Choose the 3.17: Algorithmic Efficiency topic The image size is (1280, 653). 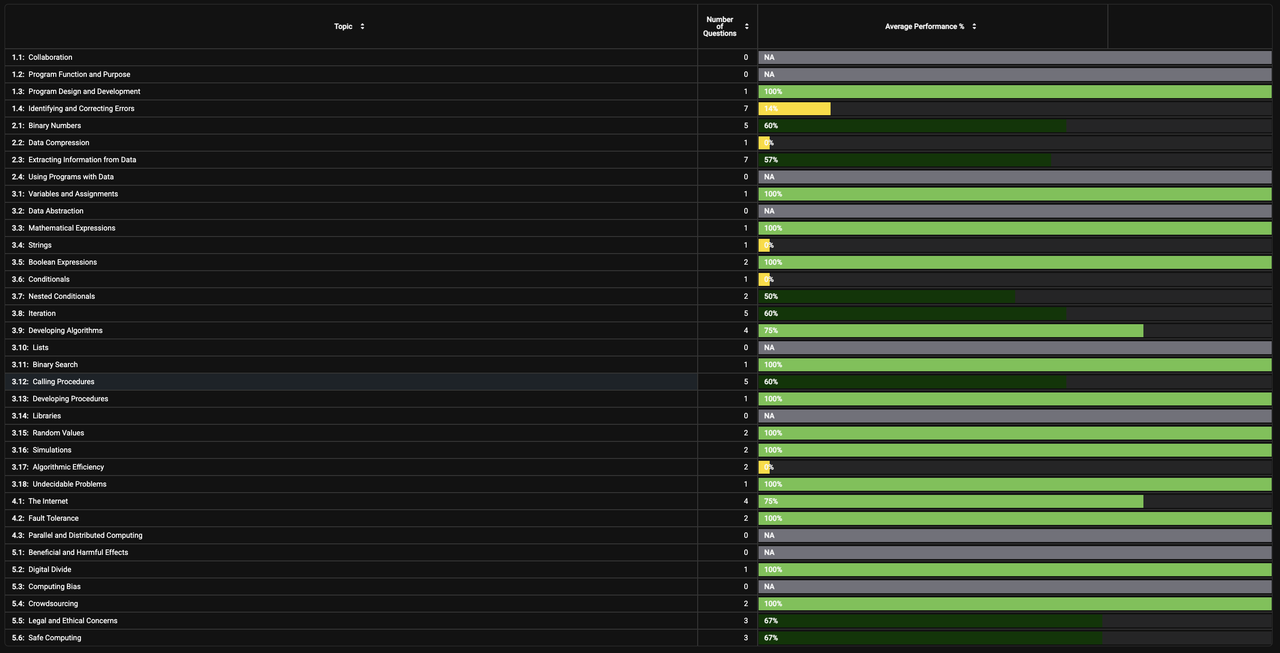point(58,465)
